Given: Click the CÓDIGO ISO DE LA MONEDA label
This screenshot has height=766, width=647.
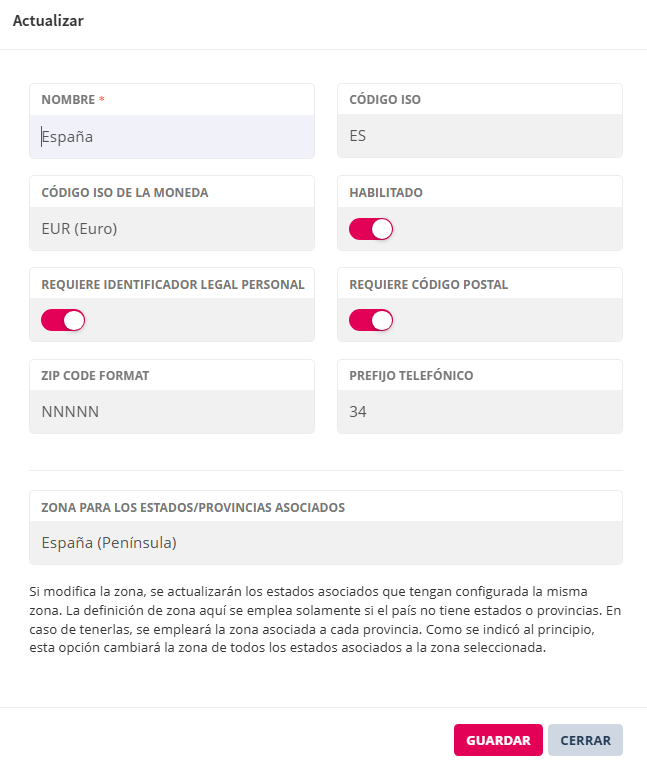Looking at the screenshot, I should 124,192.
